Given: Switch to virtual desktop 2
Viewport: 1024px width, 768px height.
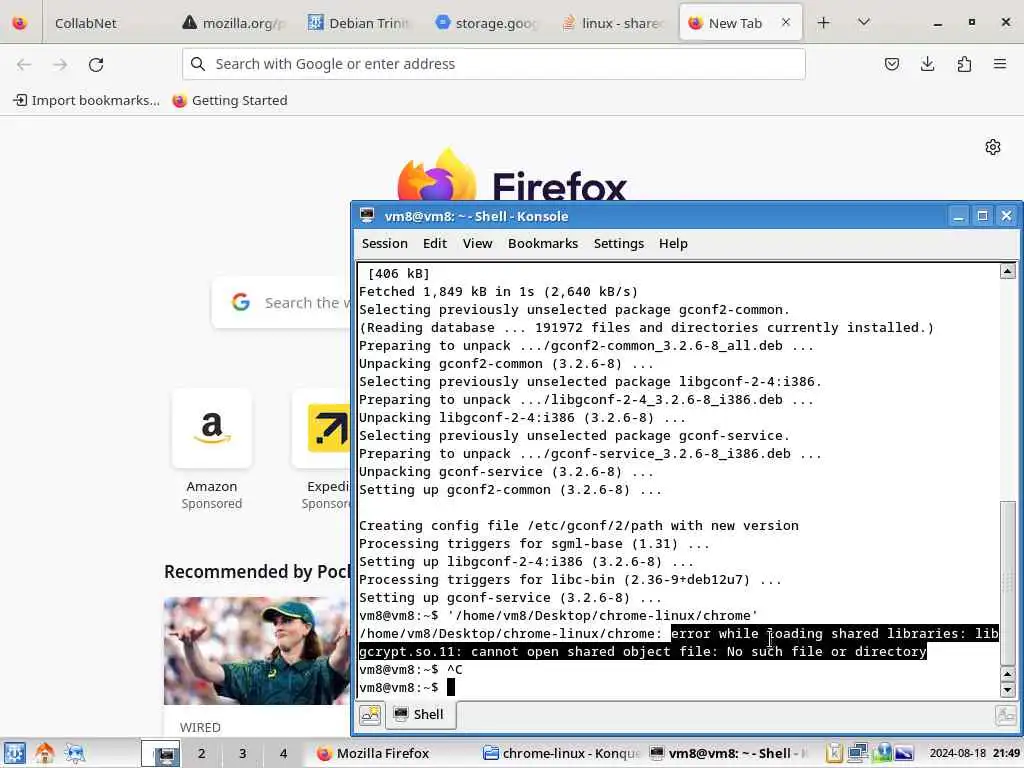Looking at the screenshot, I should [x=202, y=753].
